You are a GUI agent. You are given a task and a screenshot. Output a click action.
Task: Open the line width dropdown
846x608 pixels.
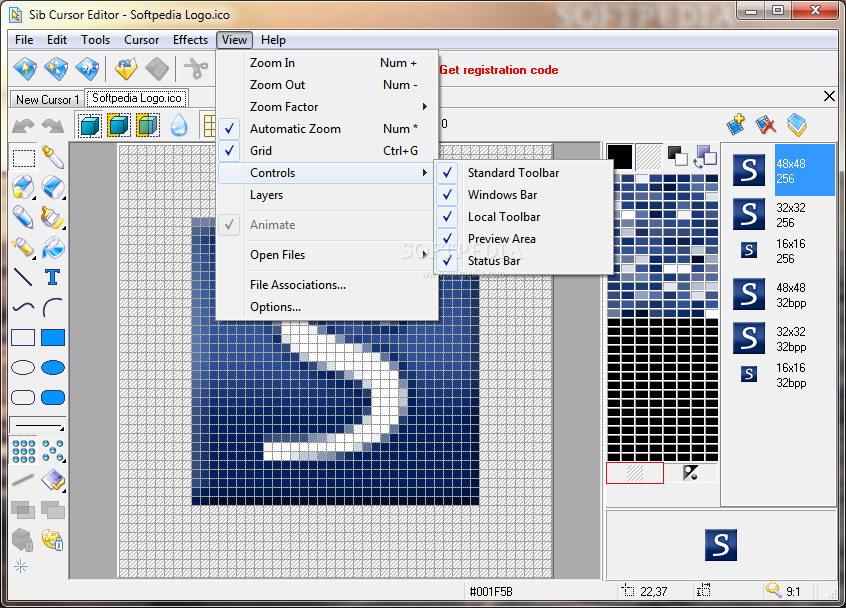coord(38,426)
